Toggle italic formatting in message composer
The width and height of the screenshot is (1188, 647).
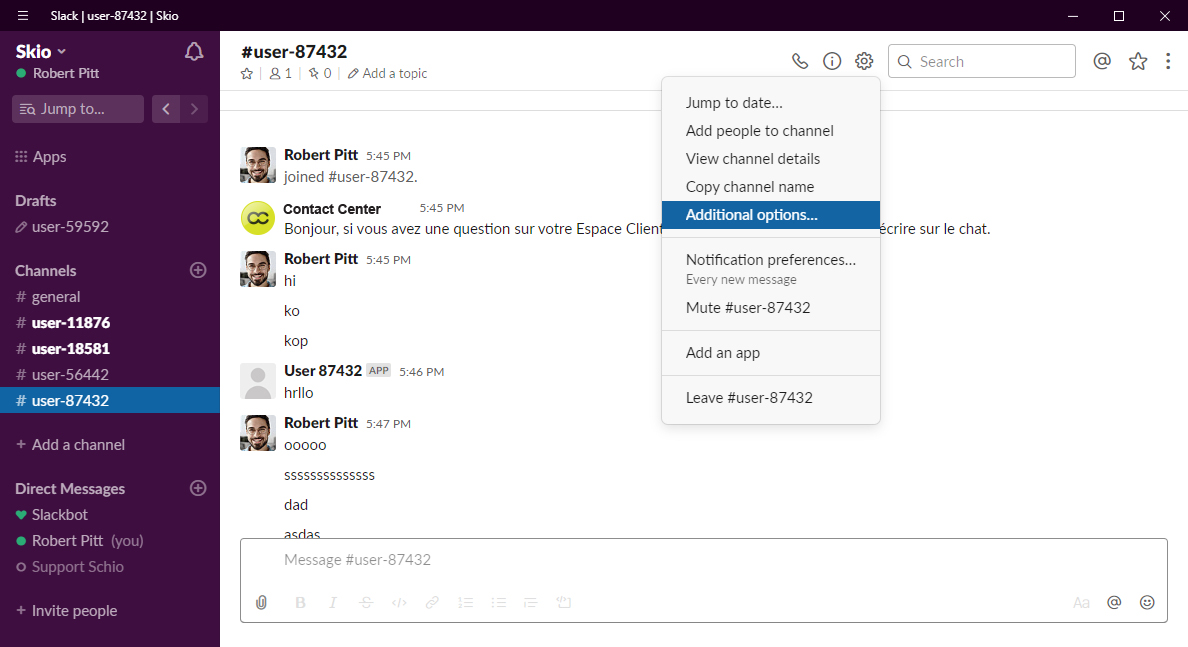pyautogui.click(x=333, y=602)
